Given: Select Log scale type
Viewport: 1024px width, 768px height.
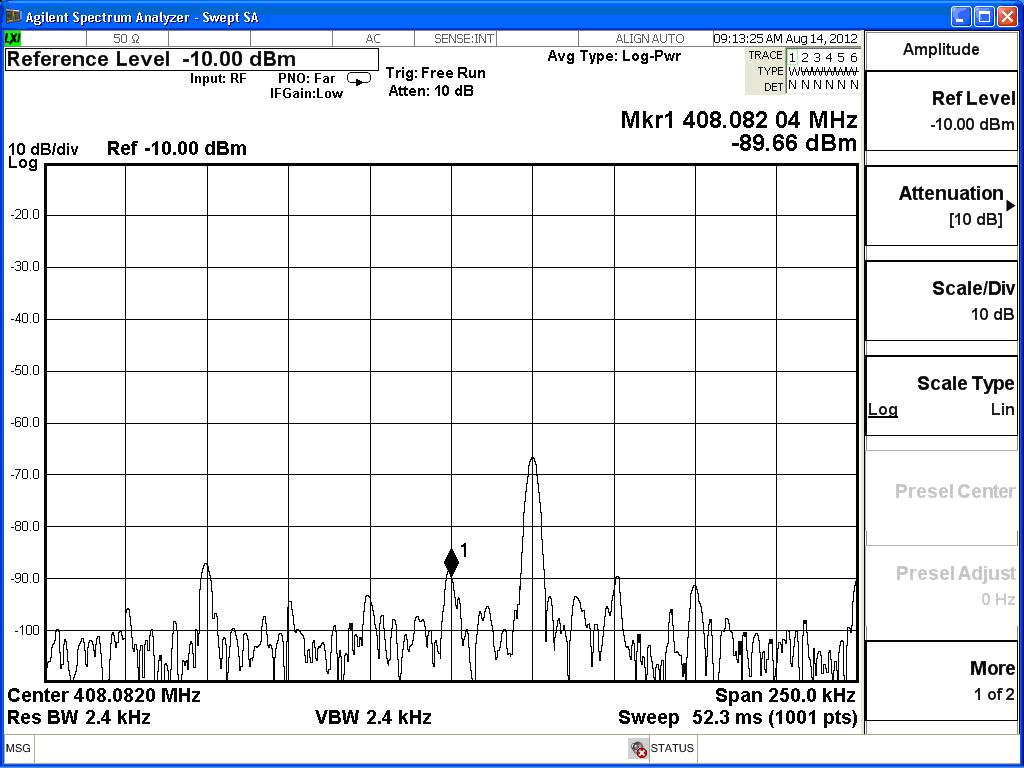Looking at the screenshot, I should [x=883, y=409].
